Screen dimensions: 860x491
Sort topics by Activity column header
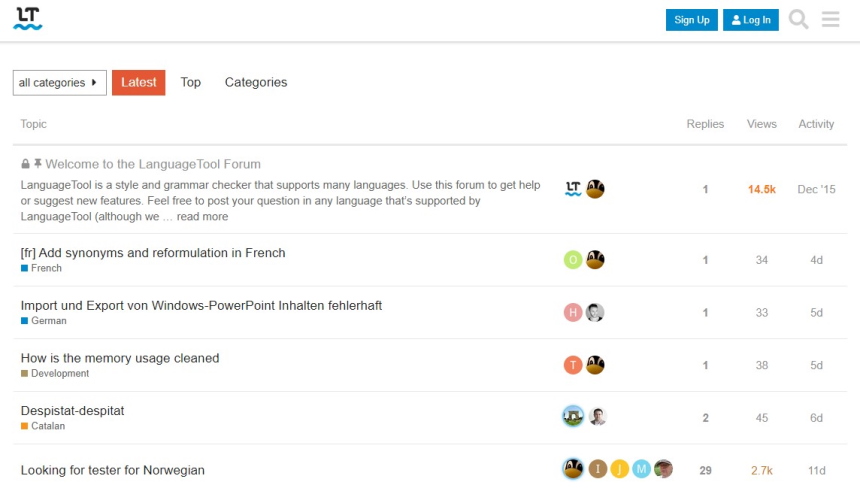pyautogui.click(x=816, y=124)
